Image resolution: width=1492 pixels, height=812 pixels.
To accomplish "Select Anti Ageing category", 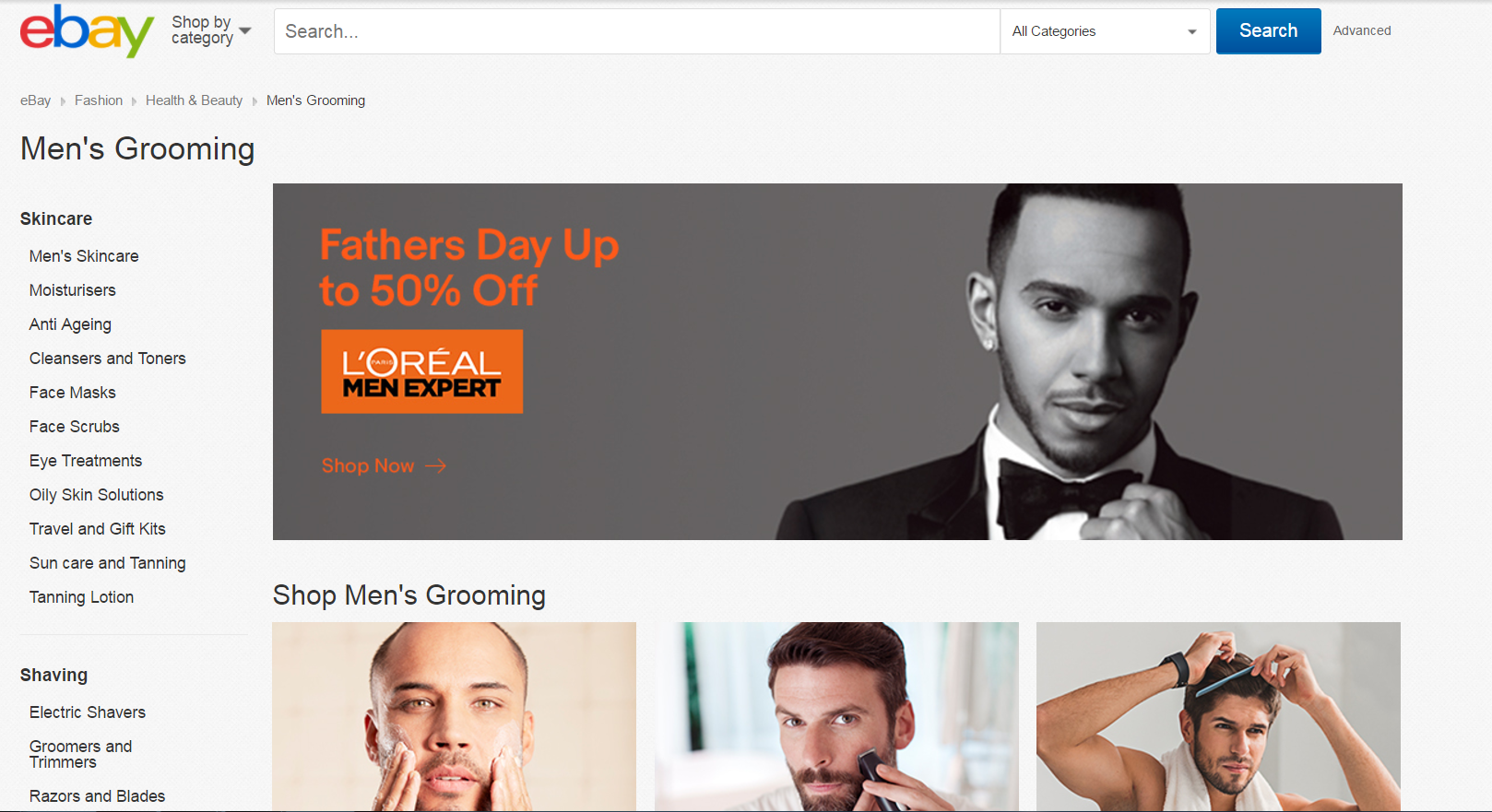I will pyautogui.click(x=70, y=324).
